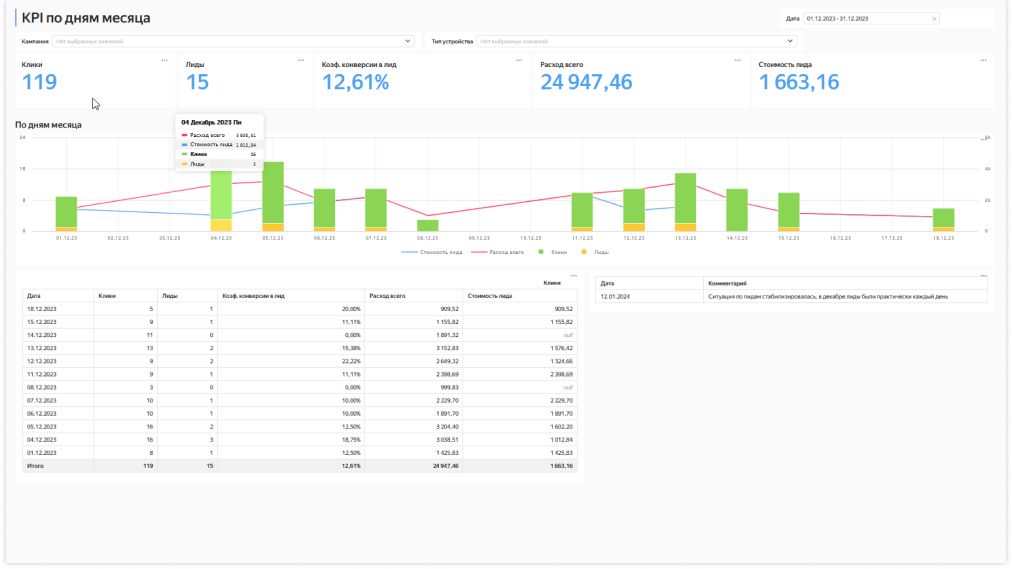This screenshot has width=1012, height=569.
Task: Click the green bar for 05.12.23
Action: click(273, 193)
